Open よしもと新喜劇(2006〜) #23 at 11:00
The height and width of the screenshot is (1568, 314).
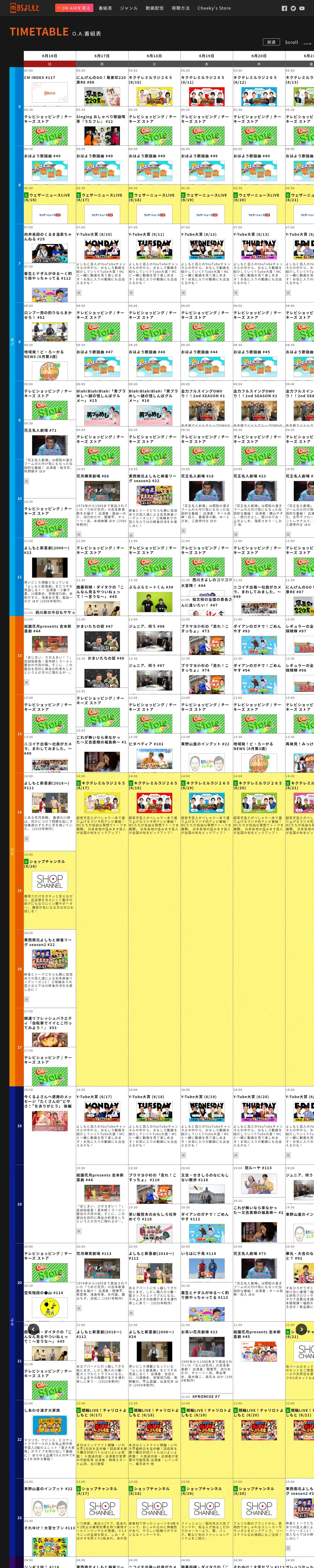click(x=49, y=573)
